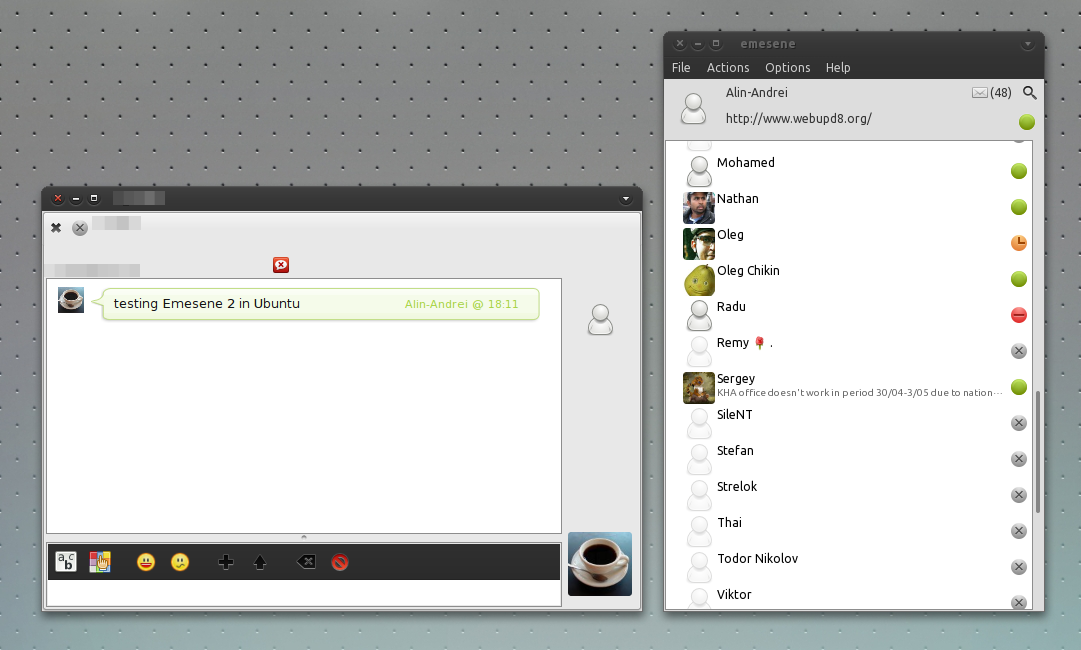Click the black X icon in chat header
Viewport: 1081px width, 650px height.
pos(56,227)
